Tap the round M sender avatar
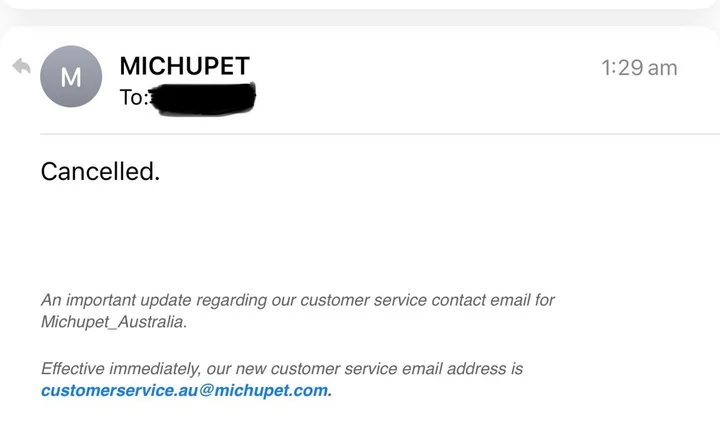The image size is (720, 423). tap(71, 77)
